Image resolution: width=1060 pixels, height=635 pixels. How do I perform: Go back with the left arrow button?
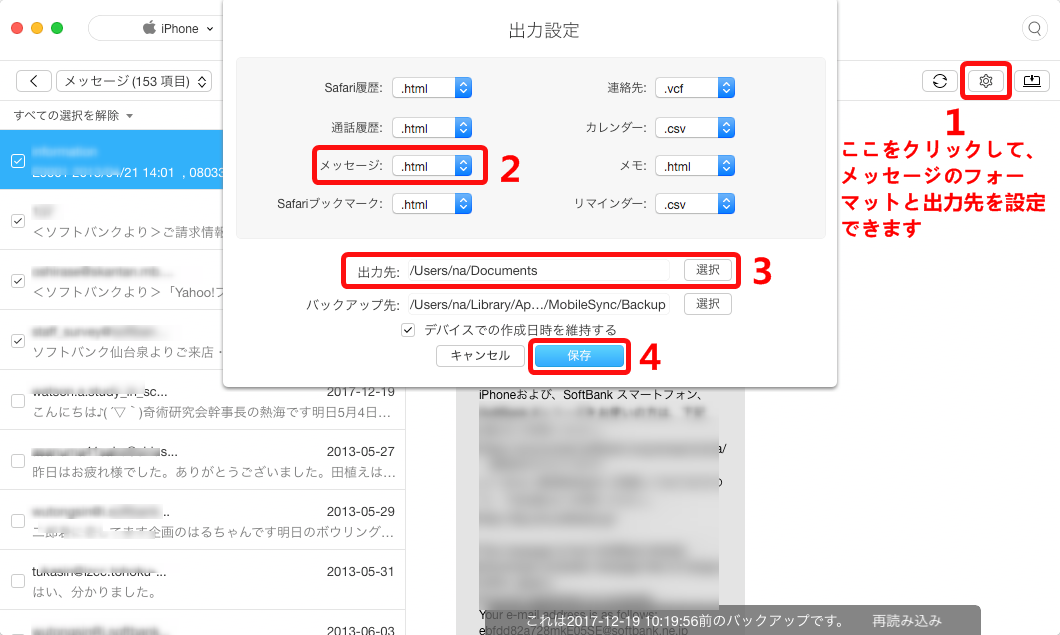pyautogui.click(x=34, y=81)
